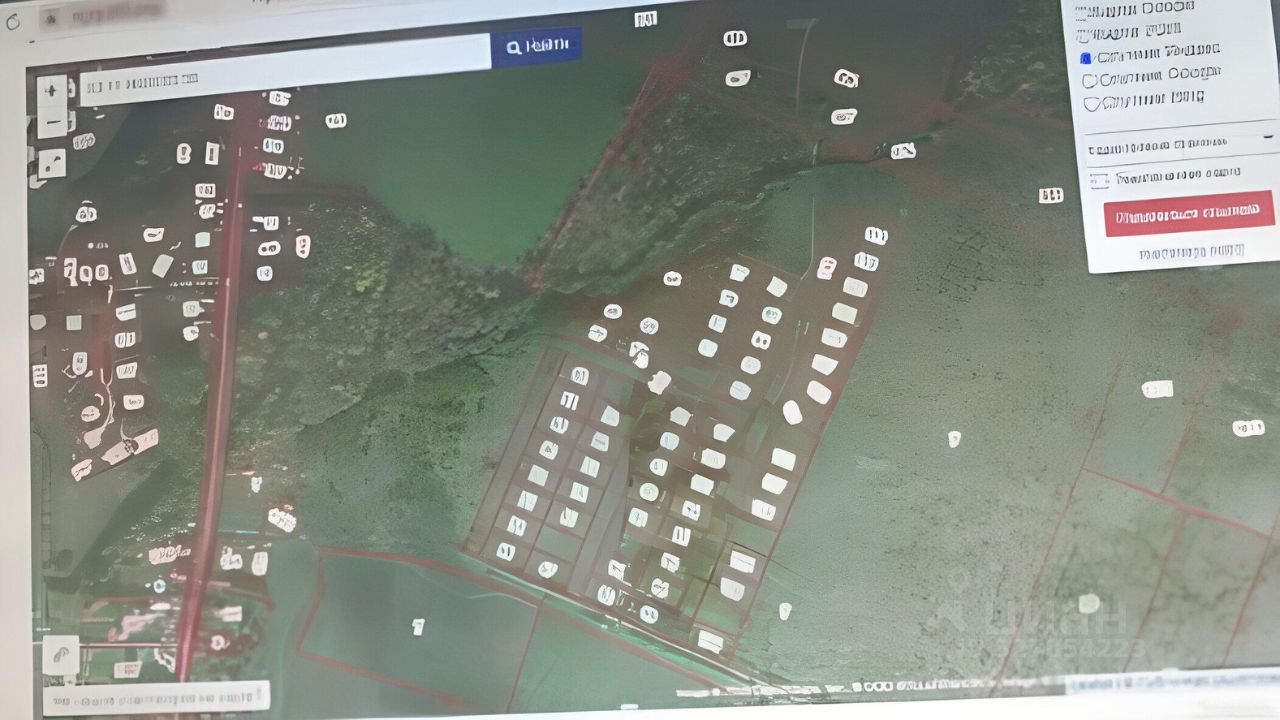The image size is (1280, 720).
Task: Click the map tool button beneath the zoom controls
Action: 52,163
